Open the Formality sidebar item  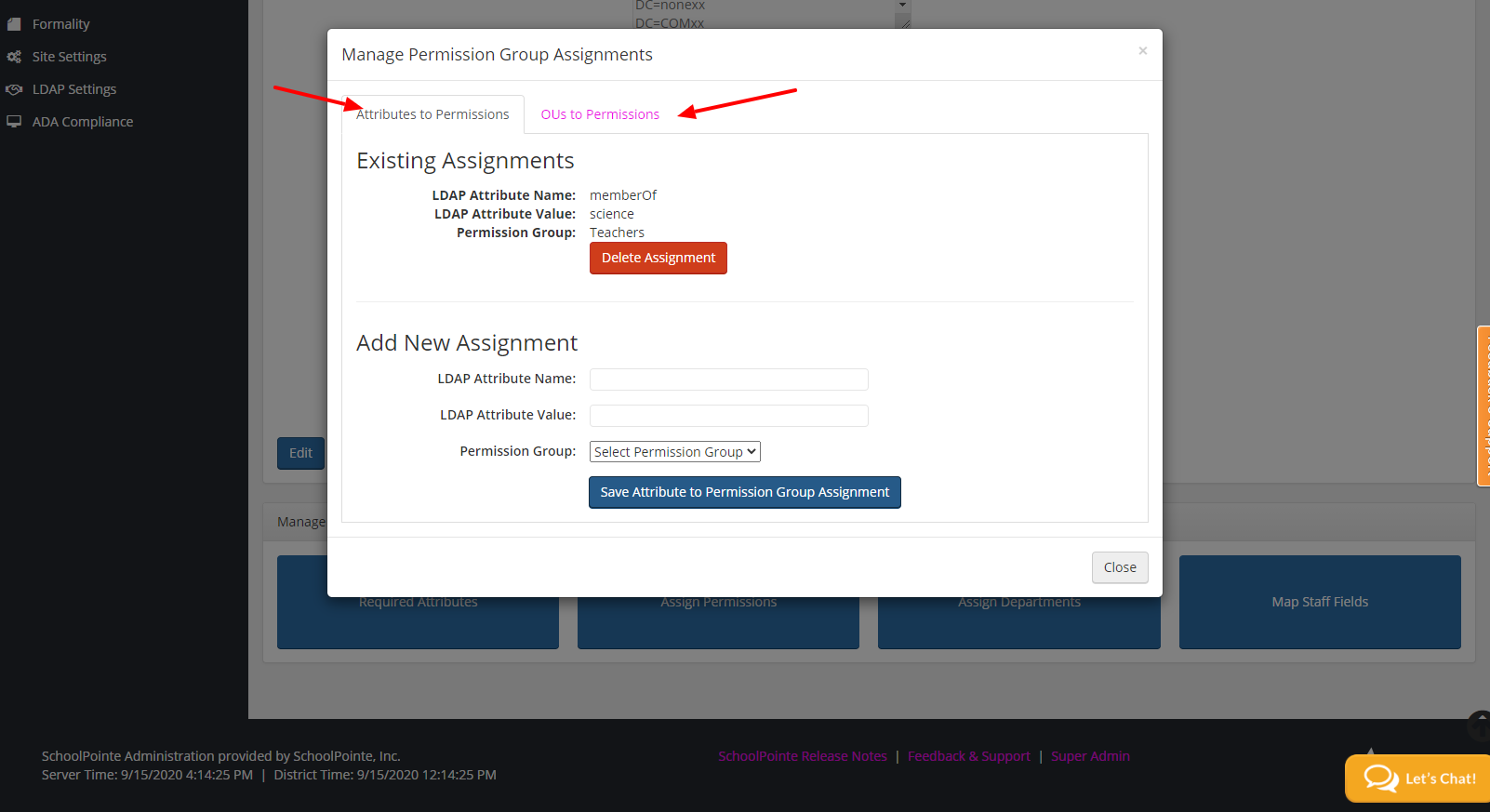[60, 24]
